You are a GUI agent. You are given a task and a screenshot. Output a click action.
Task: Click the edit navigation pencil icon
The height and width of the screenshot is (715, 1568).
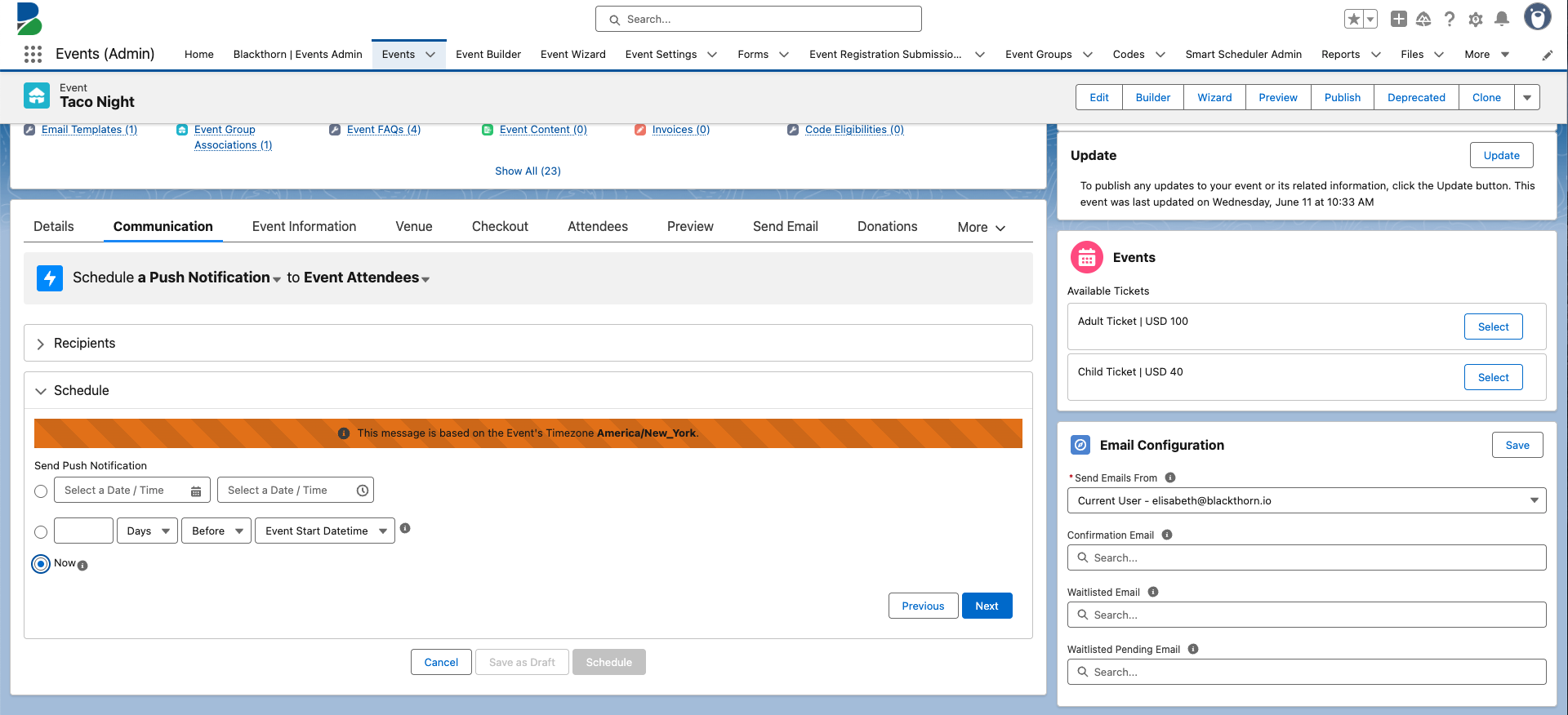click(1548, 55)
